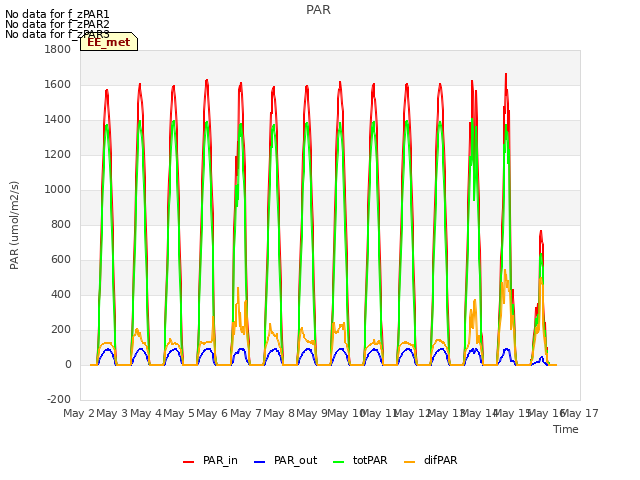The height and width of the screenshot is (480, 640).
Task: Click the 1000 y-axis tick label
Action: [58, 189]
